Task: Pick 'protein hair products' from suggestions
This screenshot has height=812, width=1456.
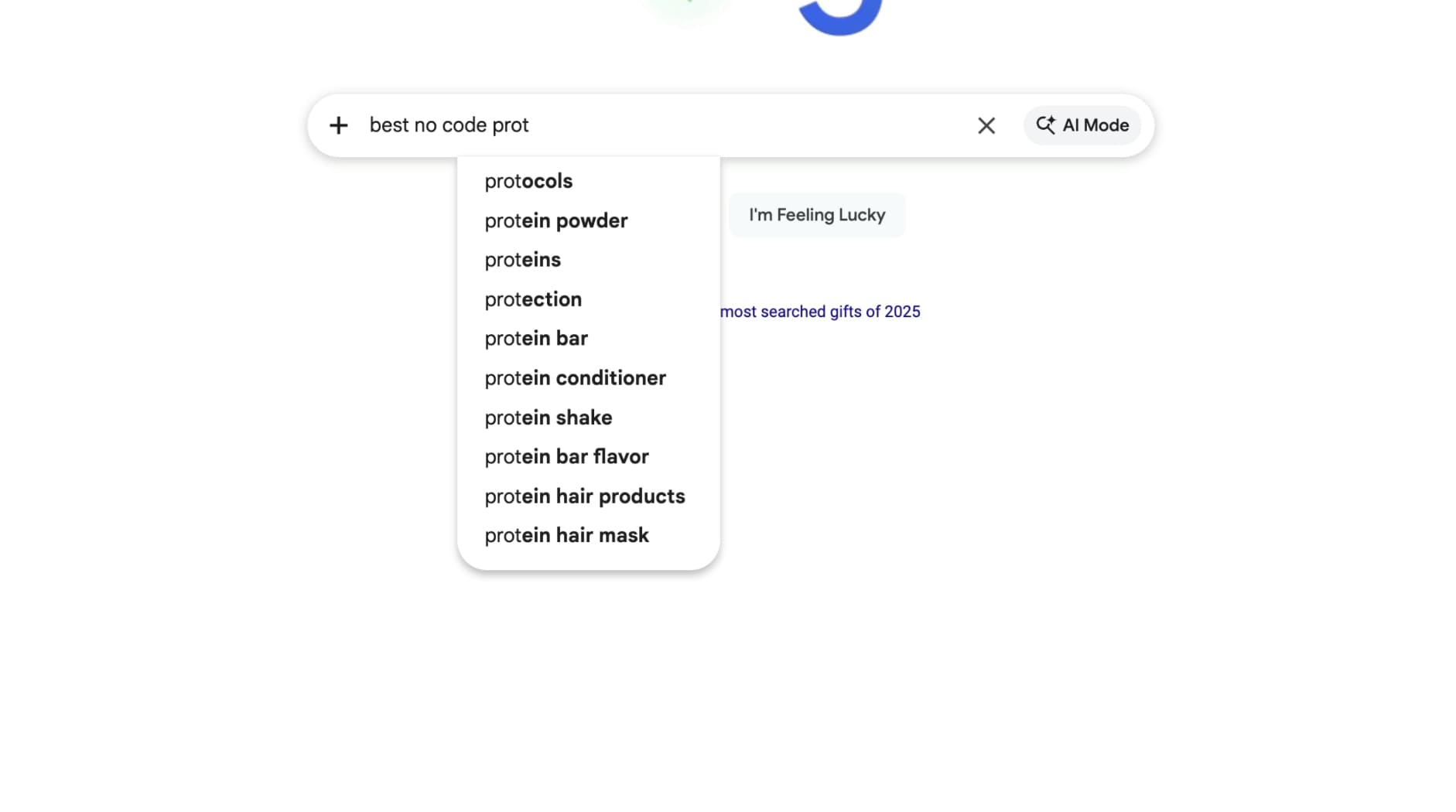Action: pyautogui.click(x=584, y=496)
